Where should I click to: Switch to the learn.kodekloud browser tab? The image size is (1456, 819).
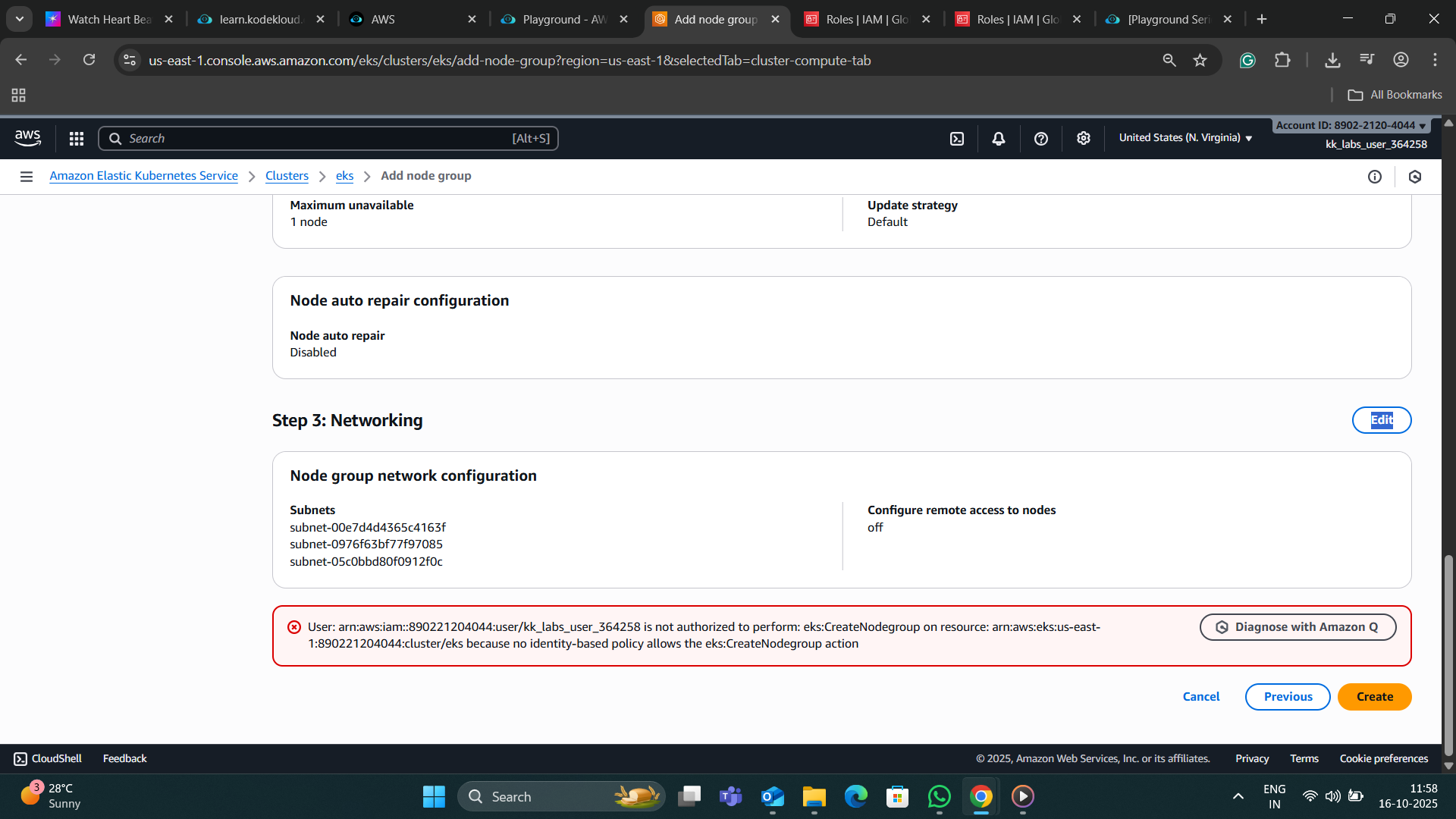click(x=260, y=20)
